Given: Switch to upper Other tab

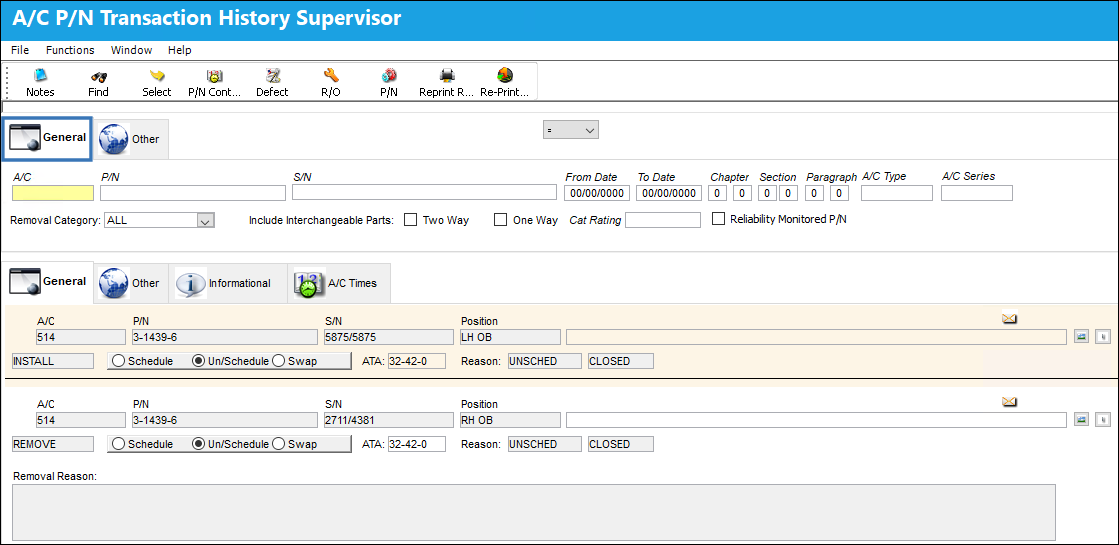Looking at the screenshot, I should (x=130, y=139).
